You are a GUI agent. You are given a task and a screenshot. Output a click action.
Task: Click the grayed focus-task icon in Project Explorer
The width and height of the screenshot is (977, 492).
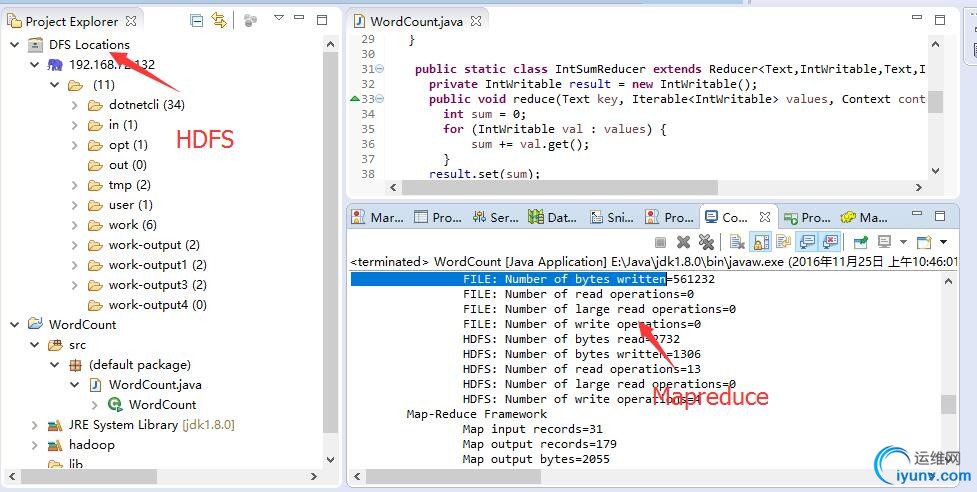coord(250,21)
